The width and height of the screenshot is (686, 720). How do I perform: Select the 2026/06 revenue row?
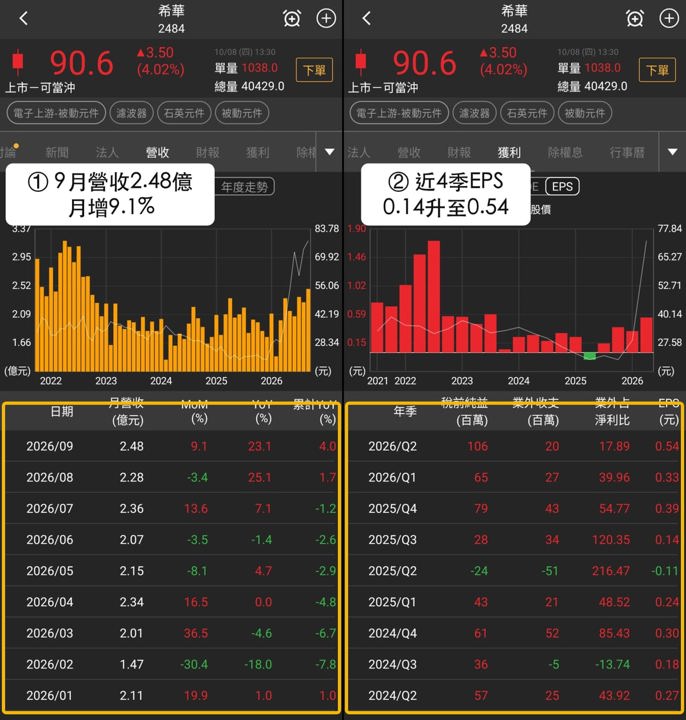pos(172,540)
